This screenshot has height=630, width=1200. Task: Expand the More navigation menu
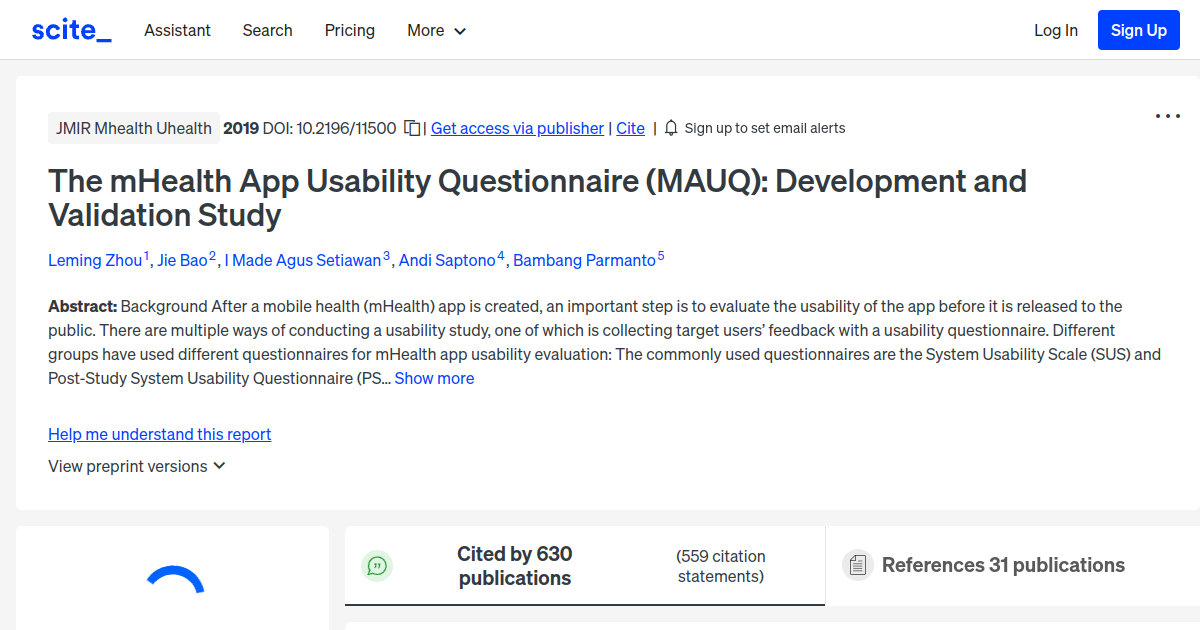(x=436, y=30)
